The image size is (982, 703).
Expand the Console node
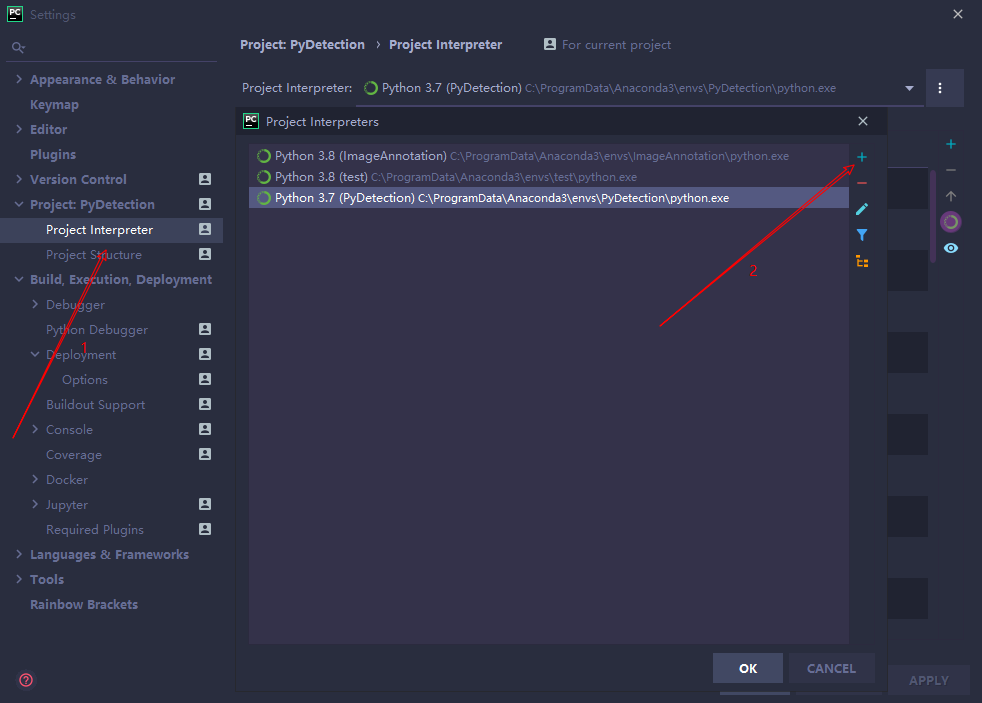[x=35, y=429]
